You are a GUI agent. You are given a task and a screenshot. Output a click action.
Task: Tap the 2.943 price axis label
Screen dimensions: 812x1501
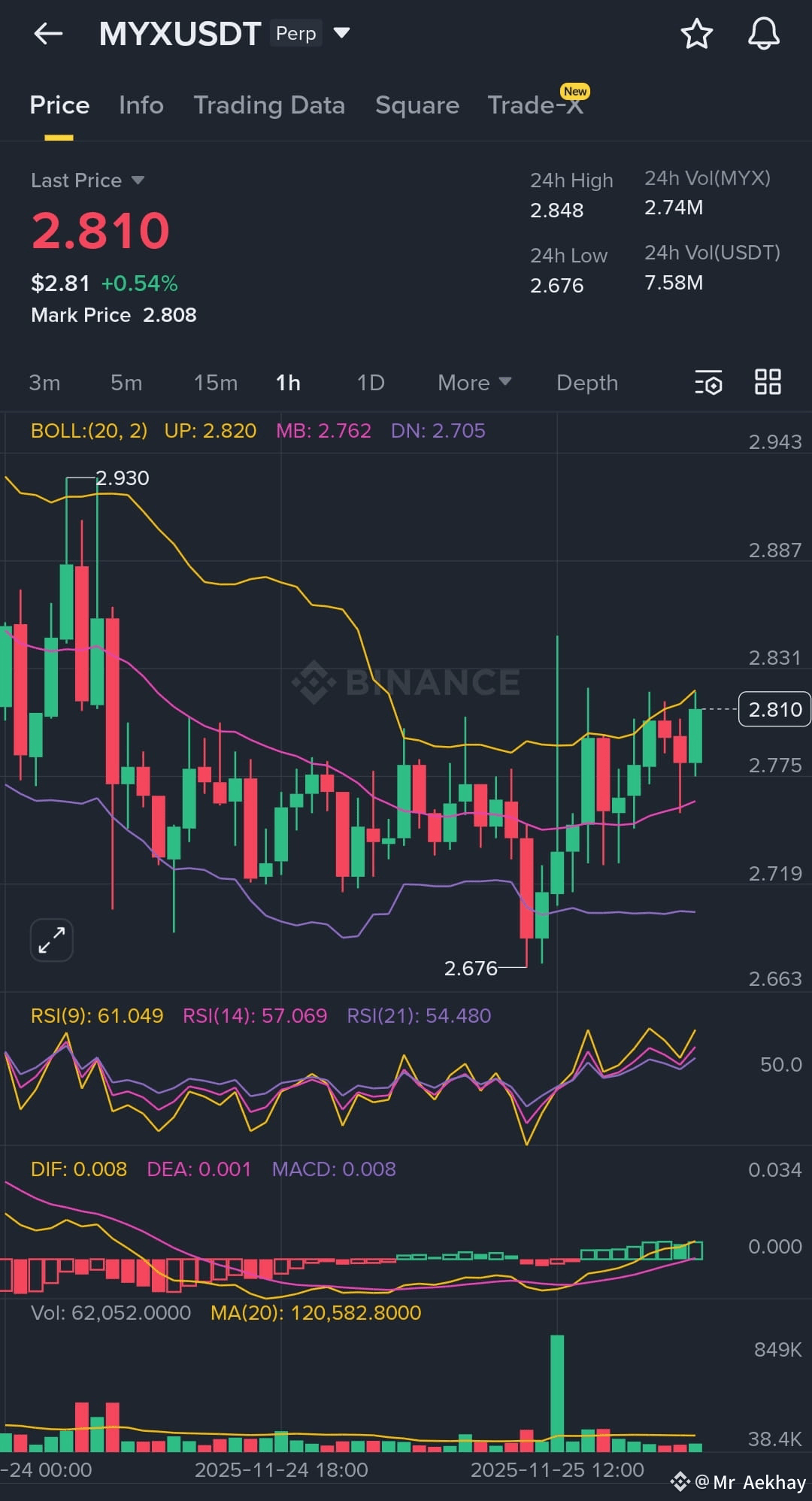pos(775,442)
